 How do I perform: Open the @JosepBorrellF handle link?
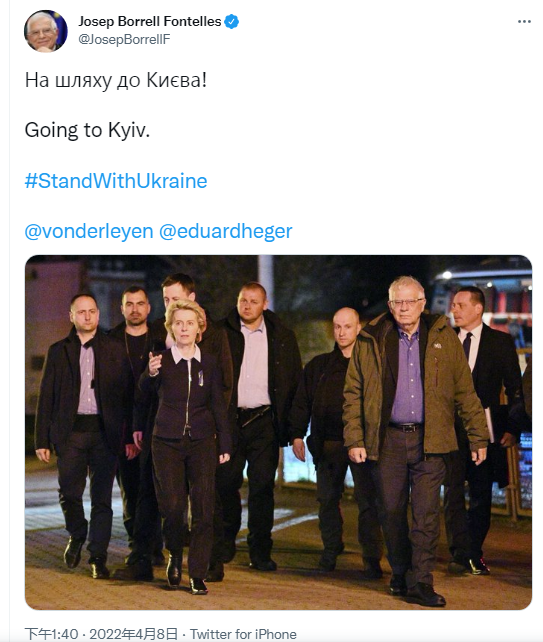pyautogui.click(x=124, y=39)
